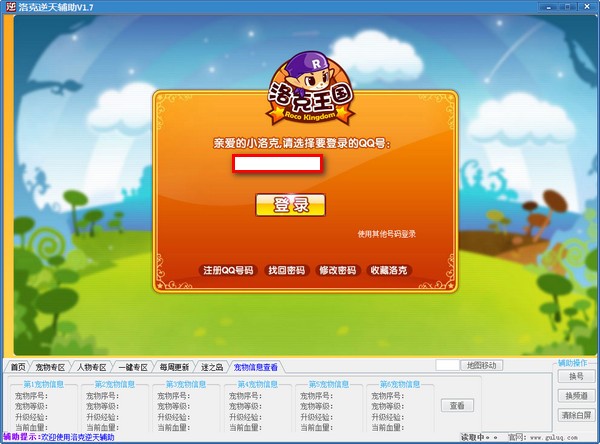Open the 人物专区 tab

pos(91,367)
